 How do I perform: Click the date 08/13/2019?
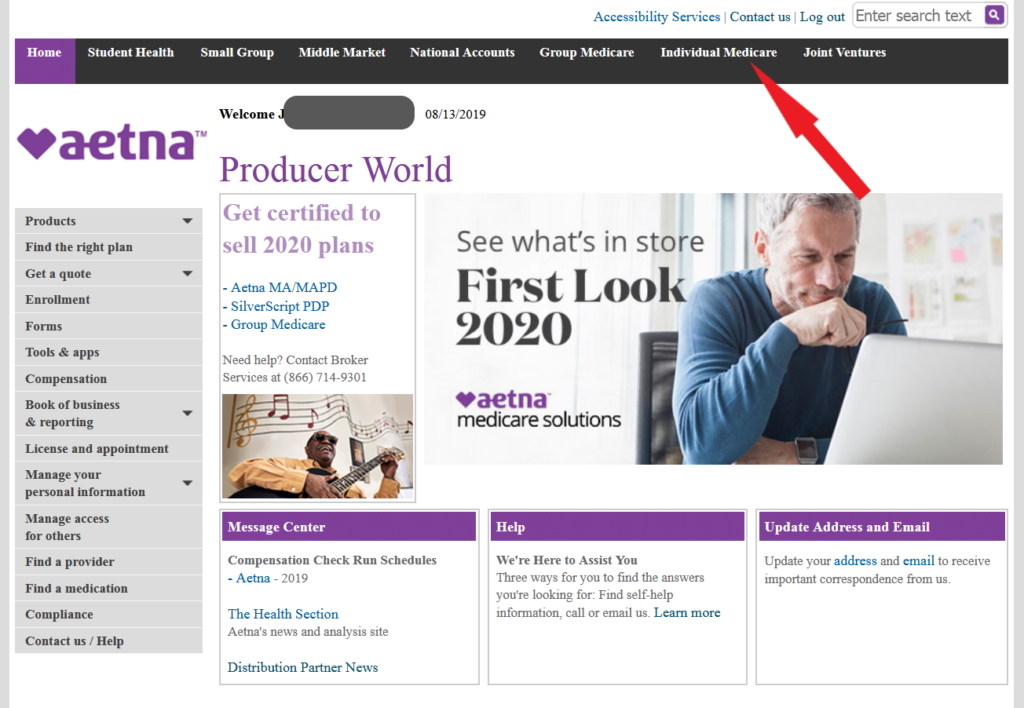[455, 114]
